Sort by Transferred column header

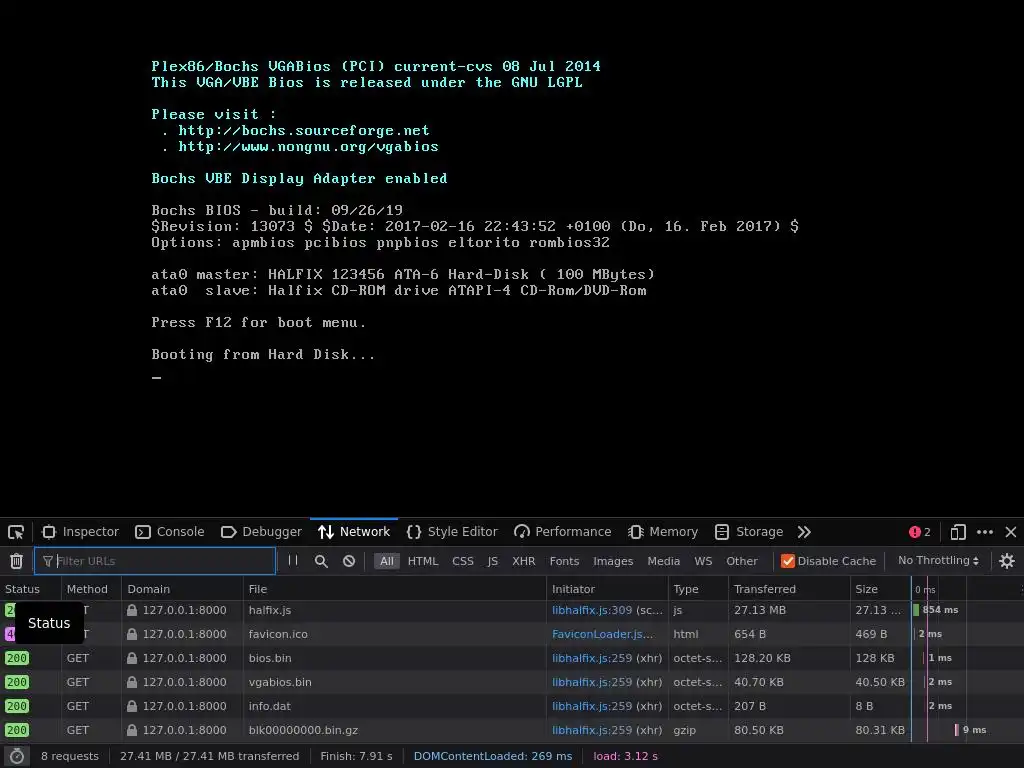[789, 589]
